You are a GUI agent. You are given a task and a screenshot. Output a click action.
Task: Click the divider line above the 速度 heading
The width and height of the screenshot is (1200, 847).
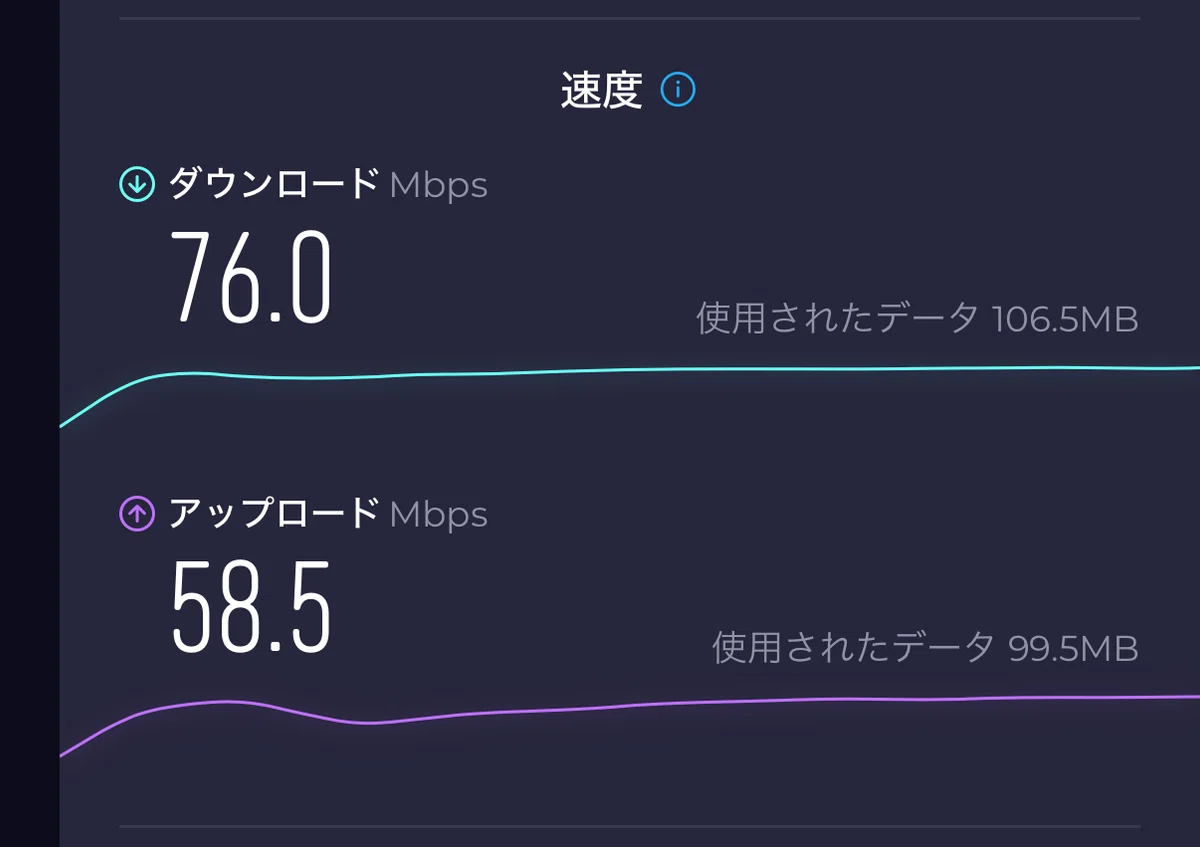click(x=630, y=18)
